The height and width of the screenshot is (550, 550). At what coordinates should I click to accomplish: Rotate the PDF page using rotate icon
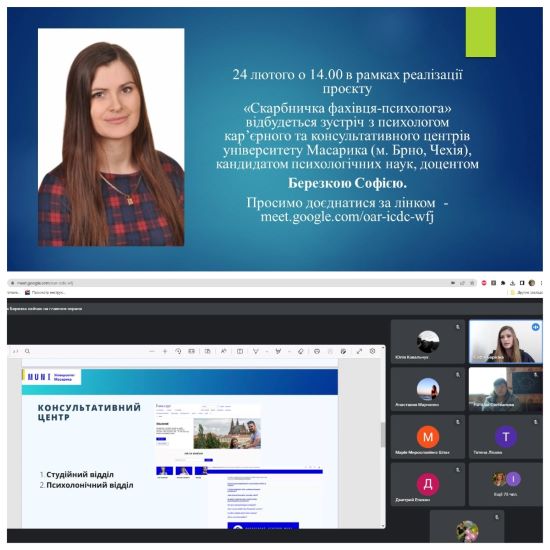tap(178, 351)
